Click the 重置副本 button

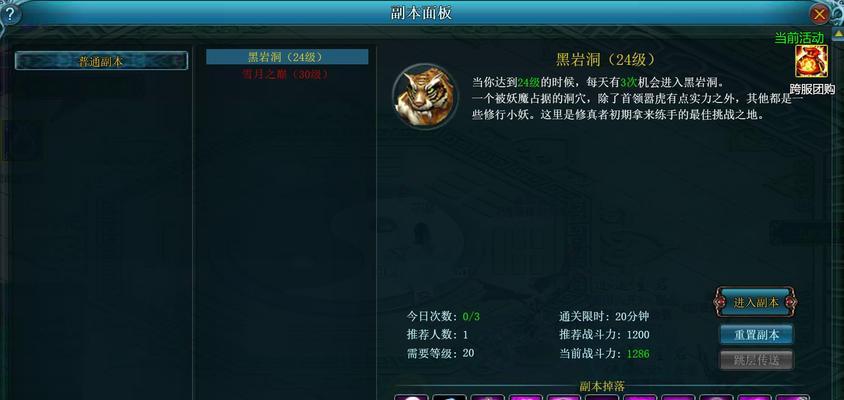click(x=756, y=334)
